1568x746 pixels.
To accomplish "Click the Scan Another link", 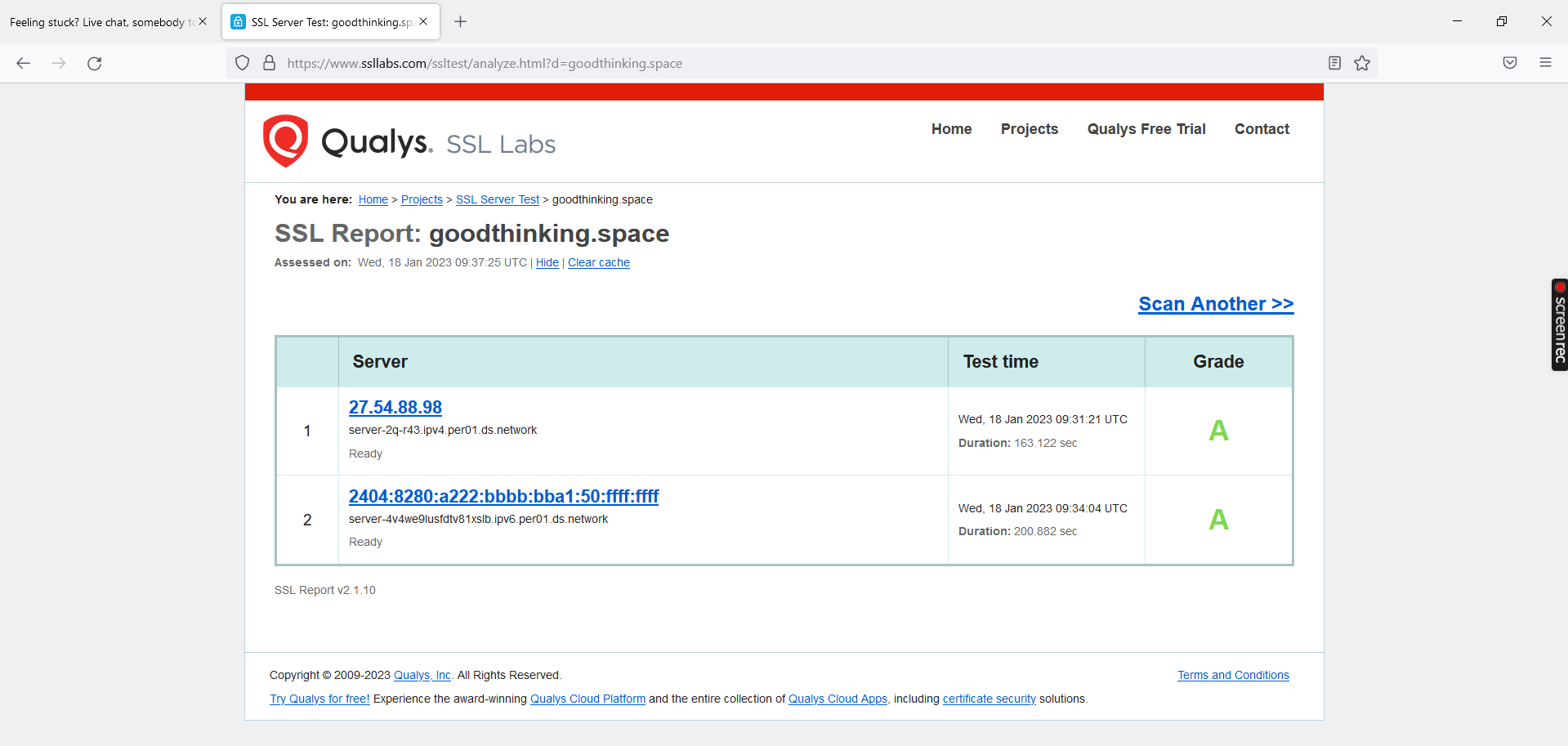I will point(1215,303).
